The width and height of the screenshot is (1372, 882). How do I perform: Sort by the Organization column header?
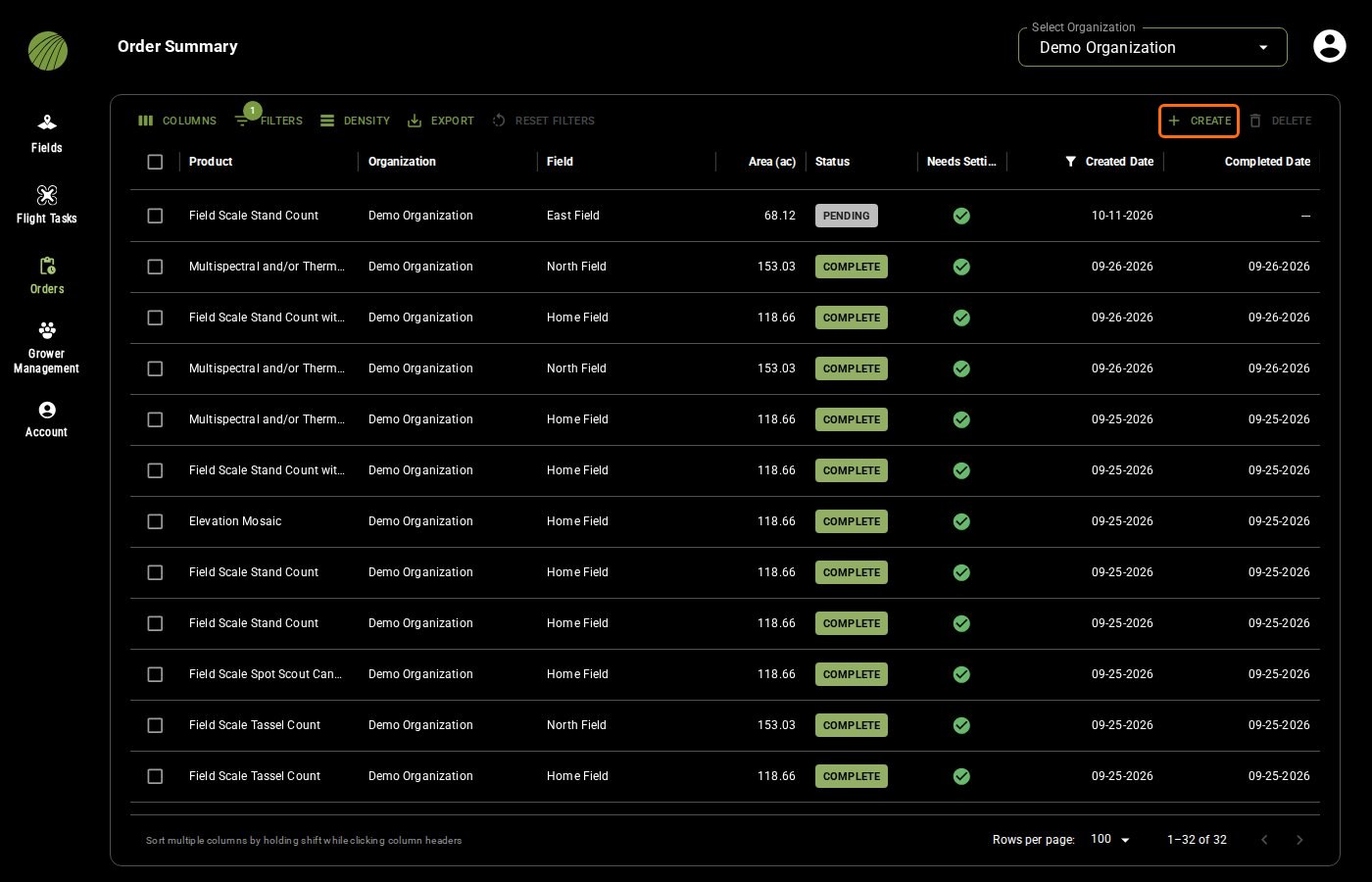pos(402,162)
